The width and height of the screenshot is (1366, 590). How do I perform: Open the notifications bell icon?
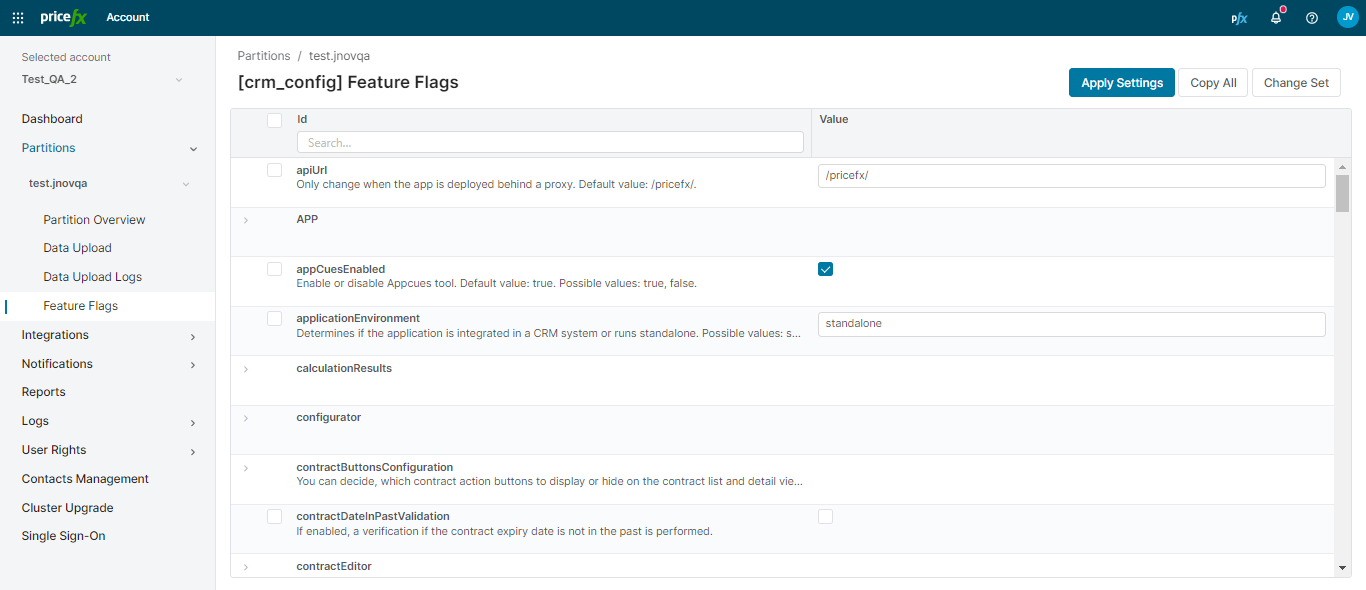coord(1276,18)
